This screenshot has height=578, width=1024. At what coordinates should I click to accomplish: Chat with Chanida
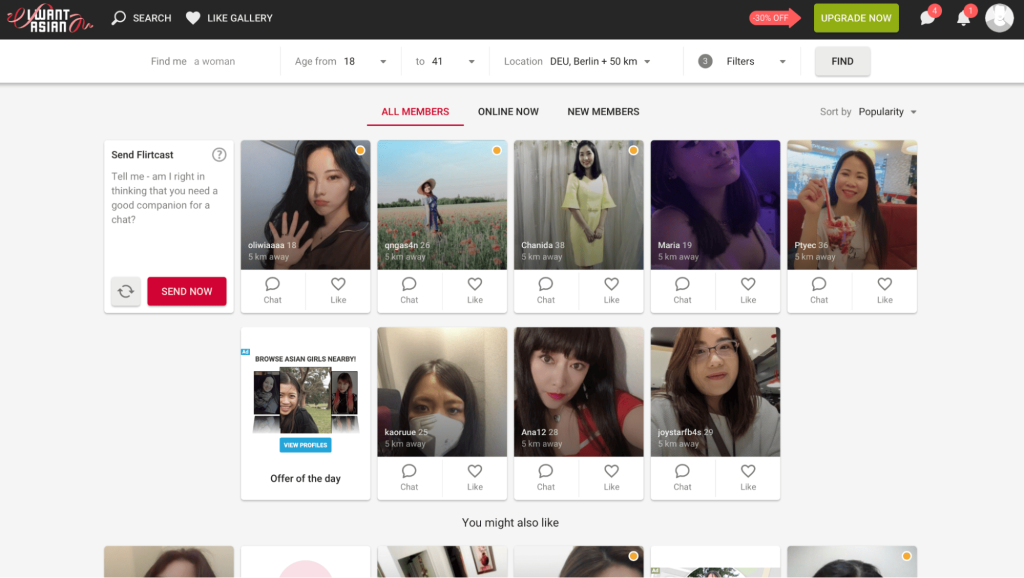(545, 291)
